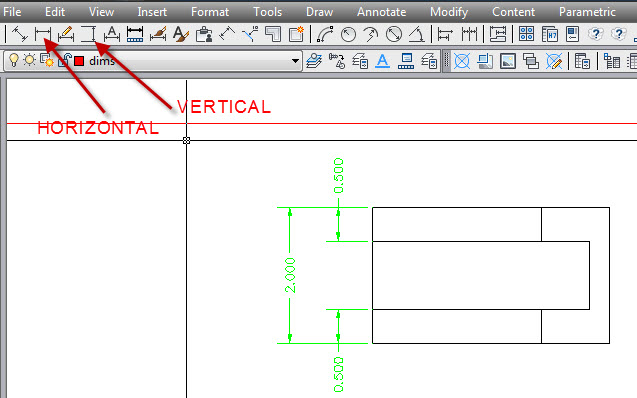This screenshot has width=637, height=398.
Task: Open the Edit menu
Action: pos(55,12)
